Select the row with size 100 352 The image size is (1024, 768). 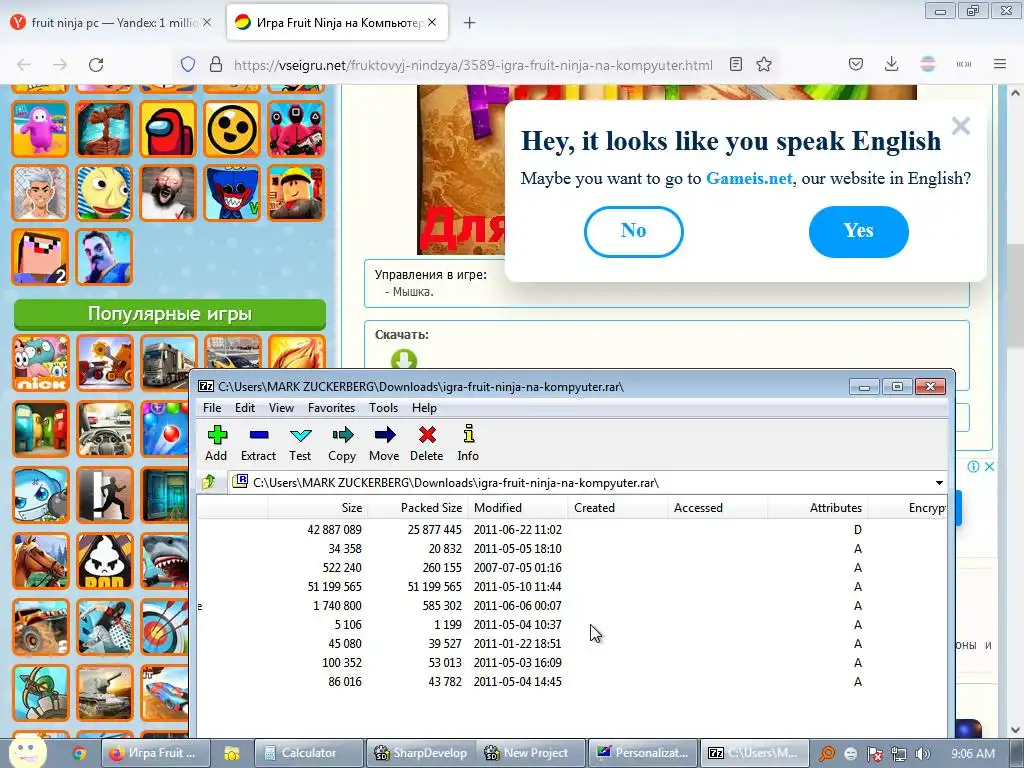[573, 663]
